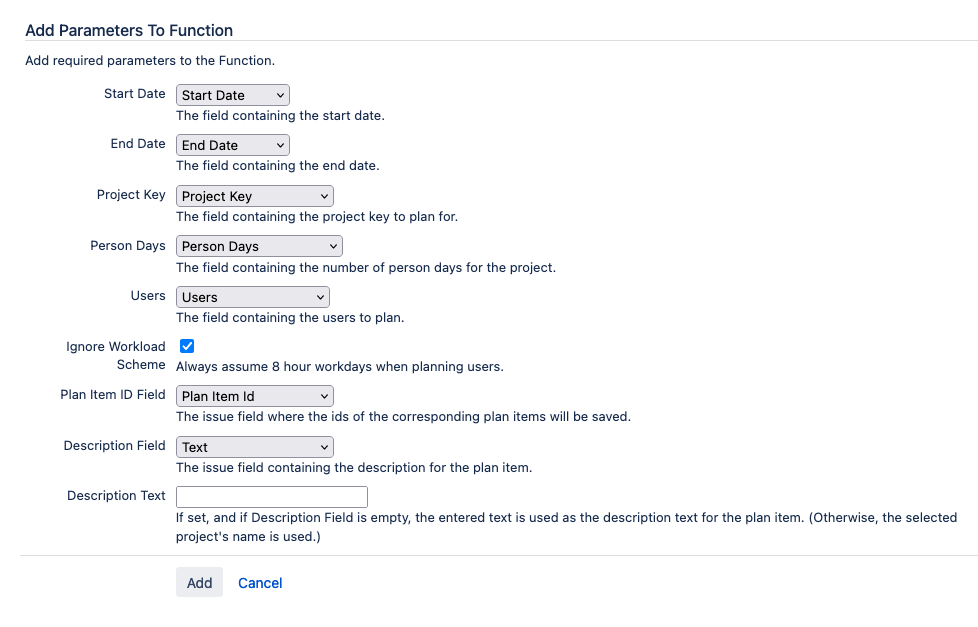
Task: Click the Cancel link
Action: pos(260,583)
